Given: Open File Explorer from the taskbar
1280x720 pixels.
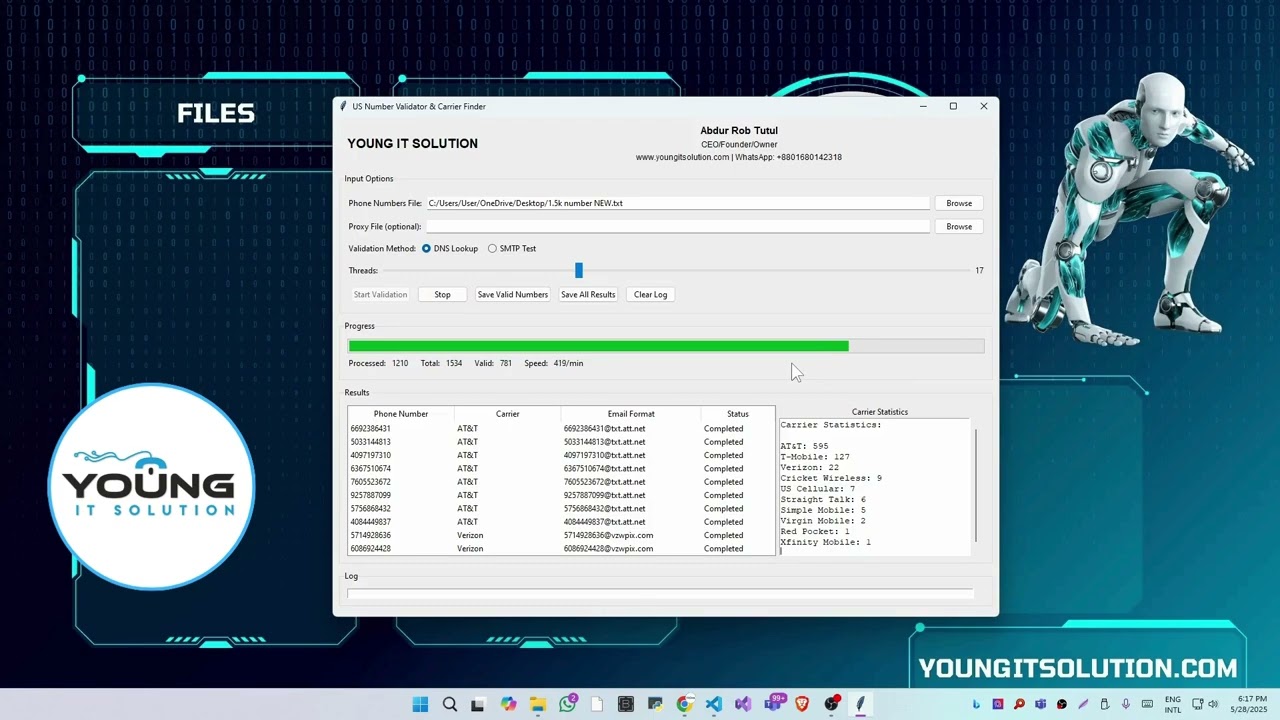Looking at the screenshot, I should 537,704.
